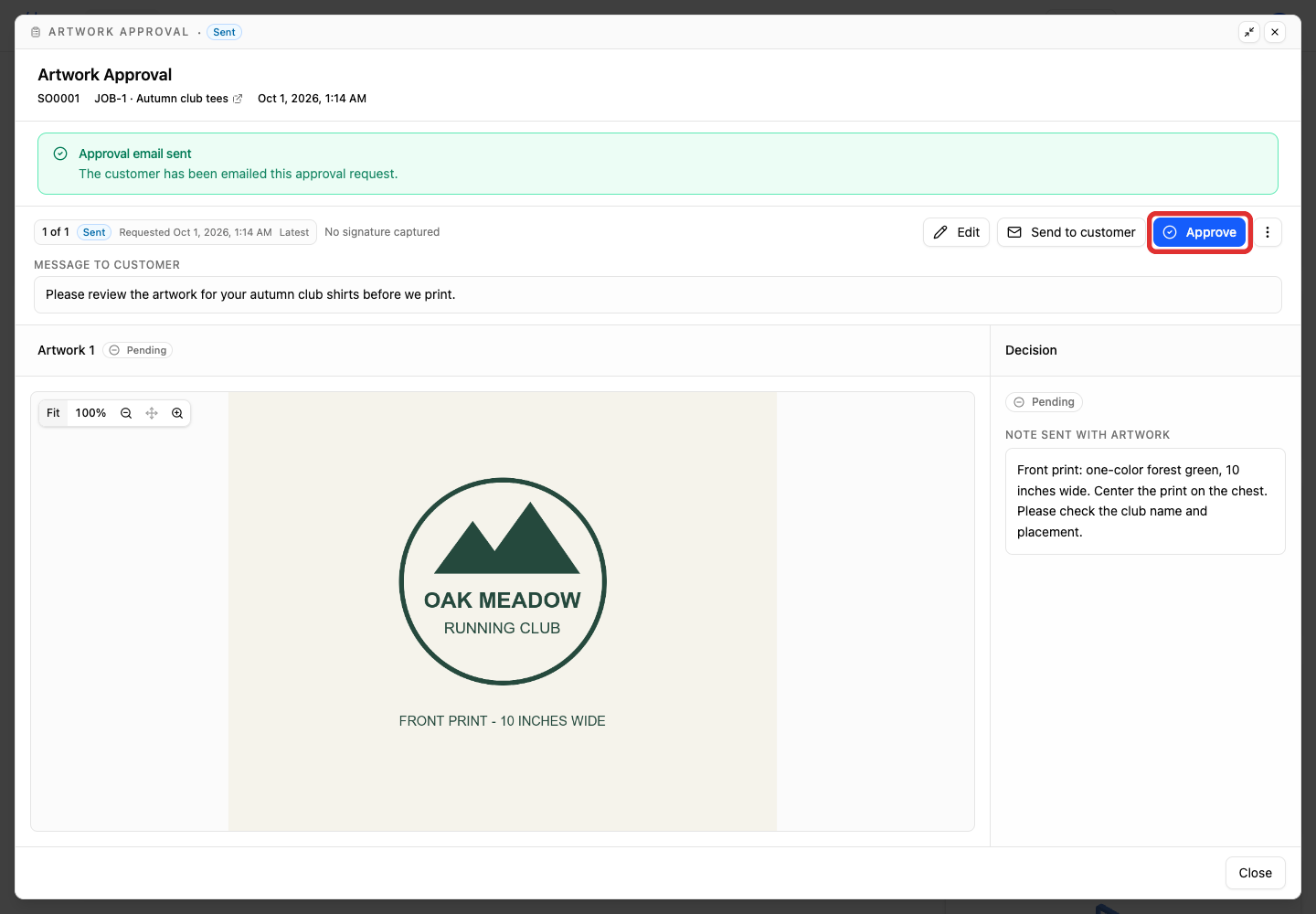Click the Decision panel heading
This screenshot has height=914, width=1316.
click(x=1031, y=350)
